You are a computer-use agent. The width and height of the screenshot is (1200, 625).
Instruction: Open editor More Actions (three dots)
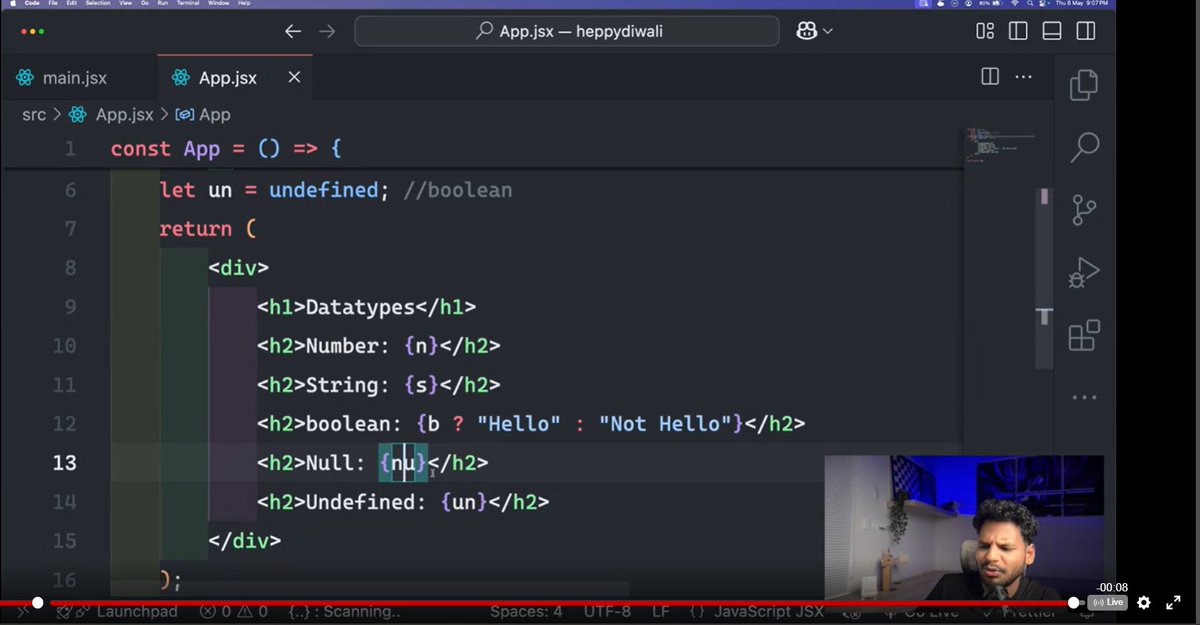point(1023,76)
